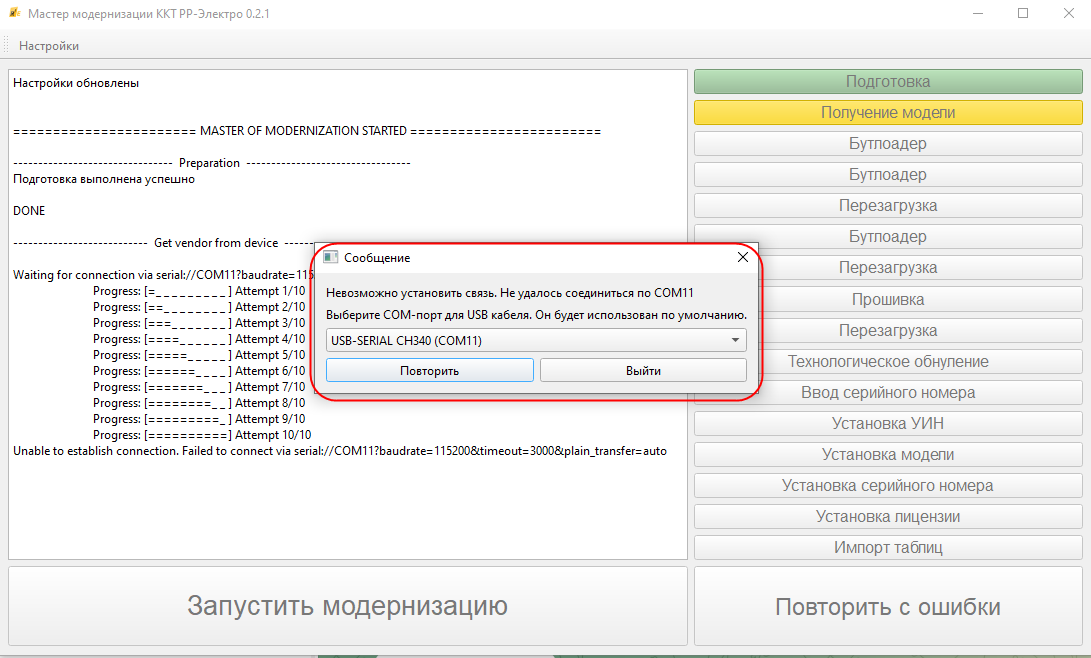Maximize the Мастер модернизации window
This screenshot has height=658, width=1091.
tap(1023, 14)
